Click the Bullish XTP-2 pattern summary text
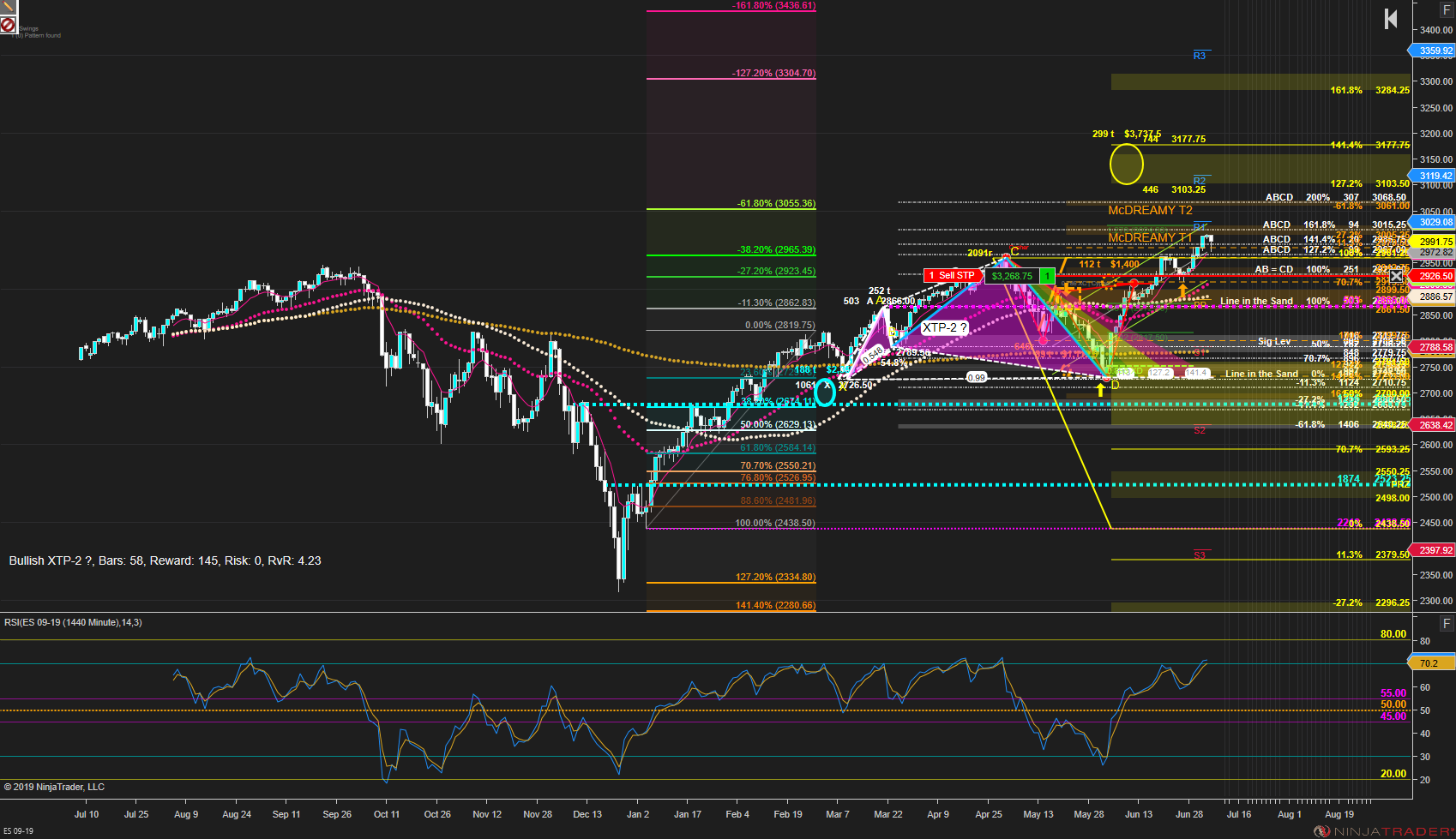The width and height of the screenshot is (1456, 839). (165, 560)
